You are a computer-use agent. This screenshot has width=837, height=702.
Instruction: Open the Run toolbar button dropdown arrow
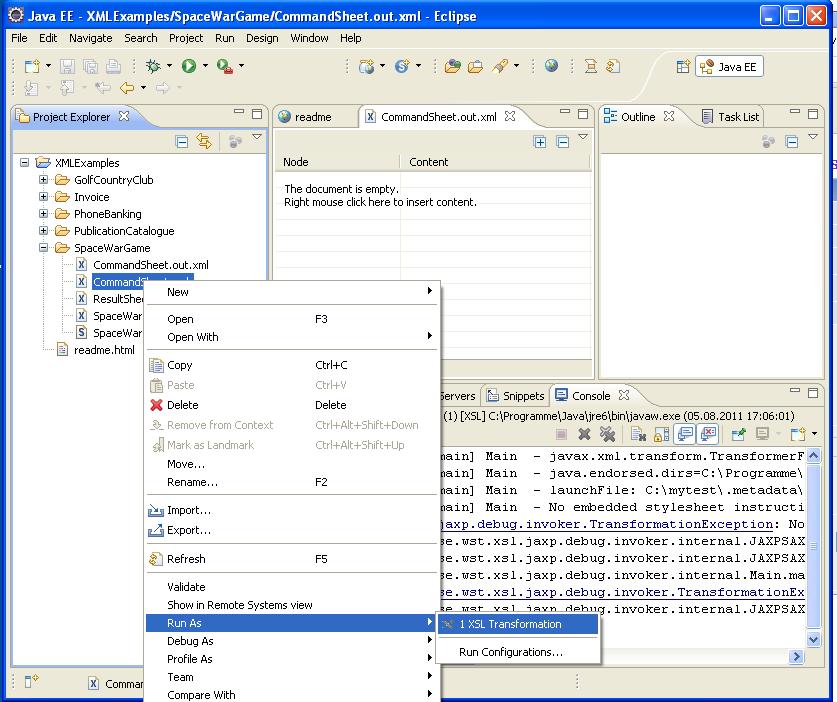205,66
